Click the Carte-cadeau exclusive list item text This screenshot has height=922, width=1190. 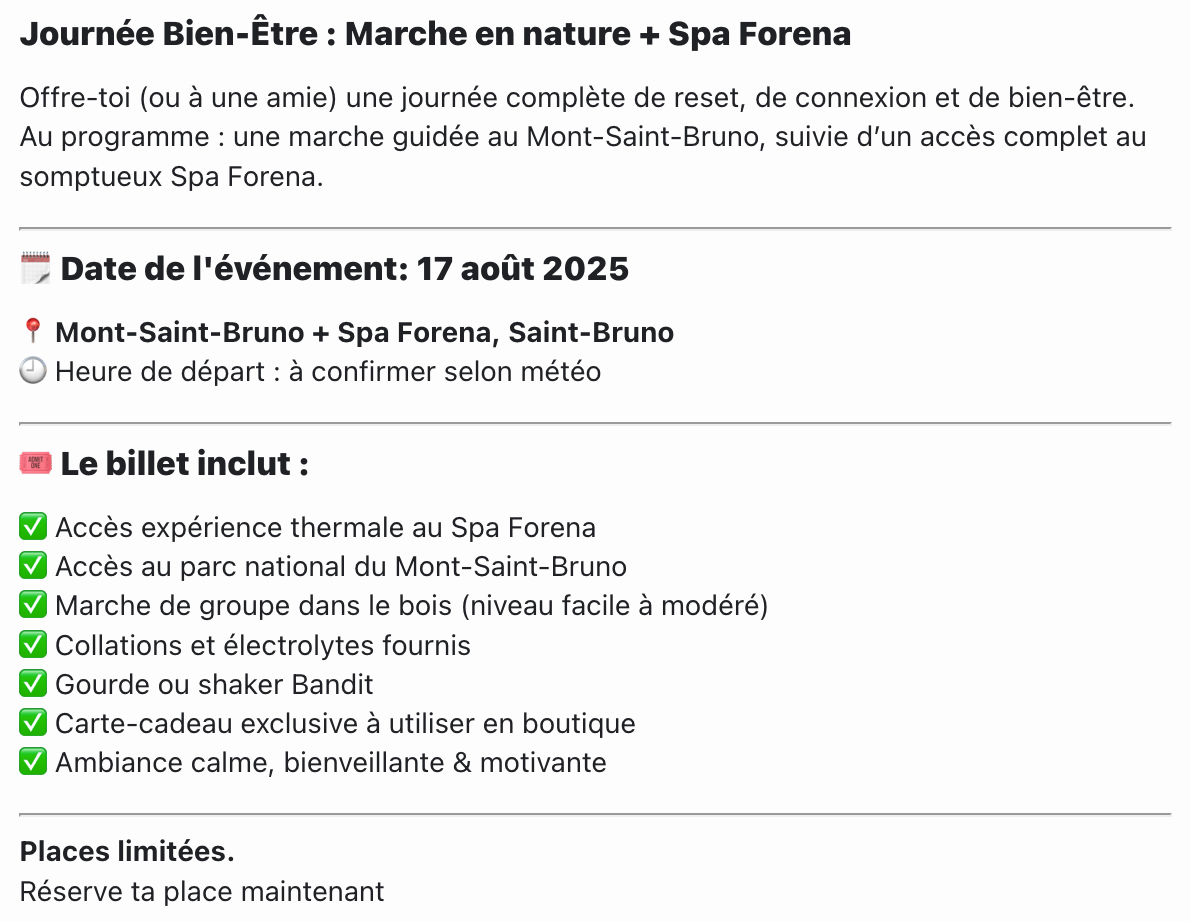pyautogui.click(x=345, y=724)
